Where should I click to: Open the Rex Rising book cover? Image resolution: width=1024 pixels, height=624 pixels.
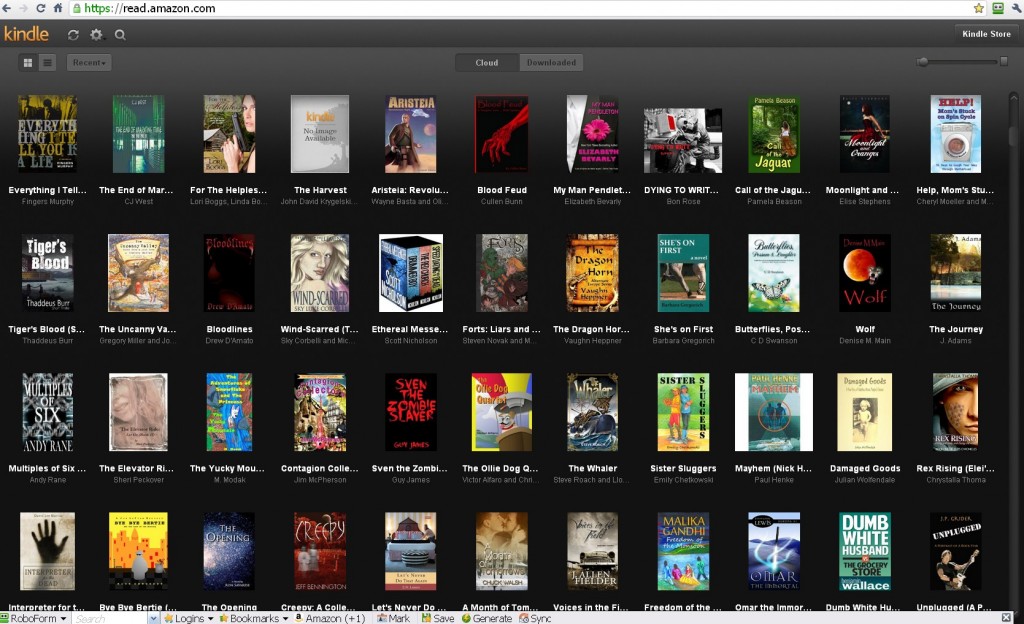pyautogui.click(x=955, y=412)
